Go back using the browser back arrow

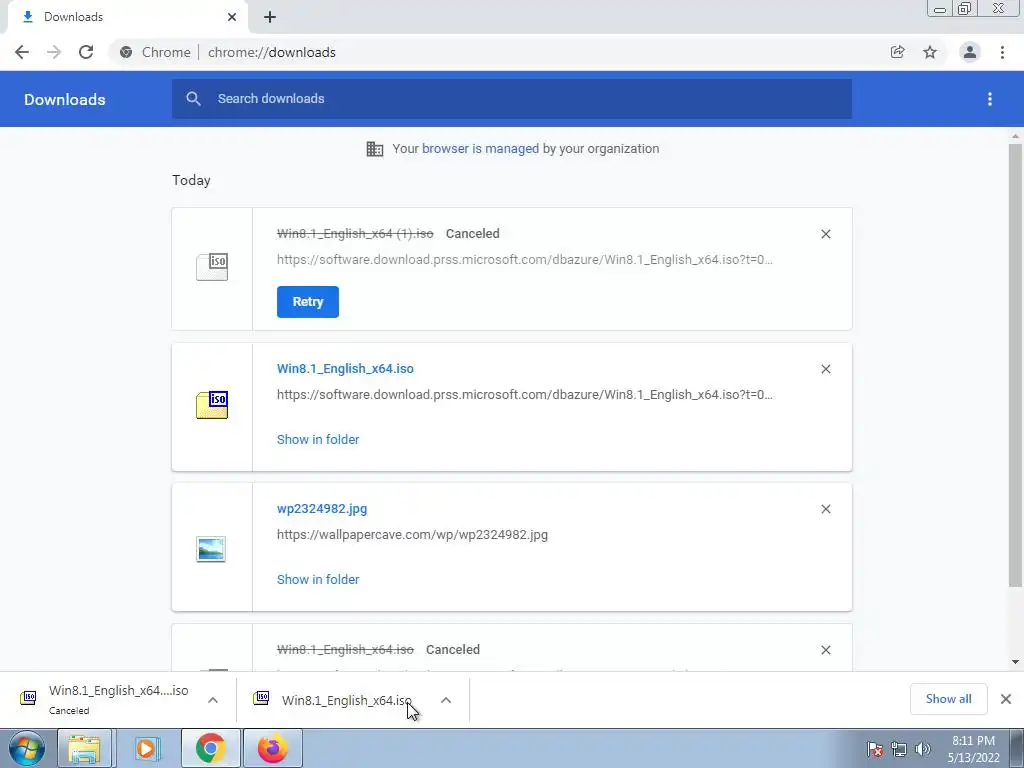pyautogui.click(x=22, y=52)
